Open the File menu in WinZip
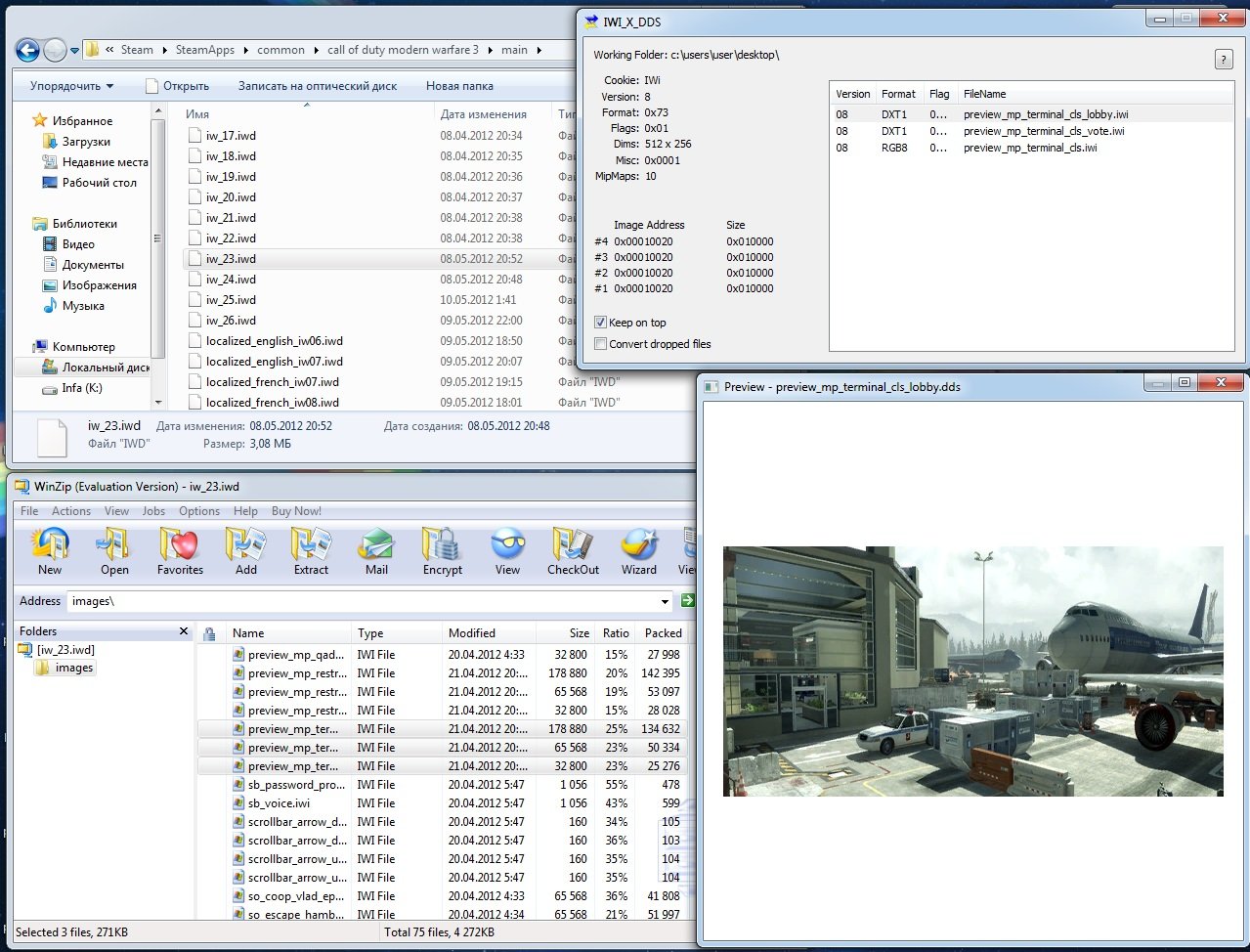 [x=29, y=511]
